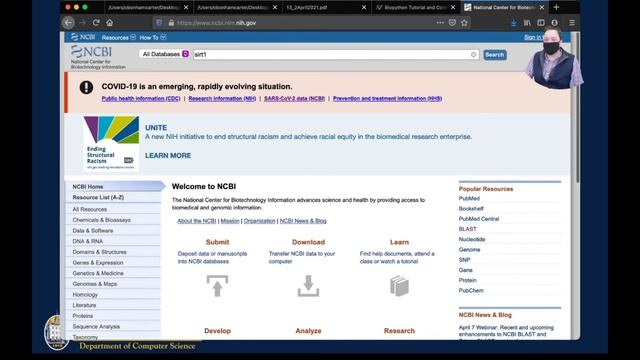640x360 pixels.
Task: Open Homology sidebar item
Action: pos(85,294)
